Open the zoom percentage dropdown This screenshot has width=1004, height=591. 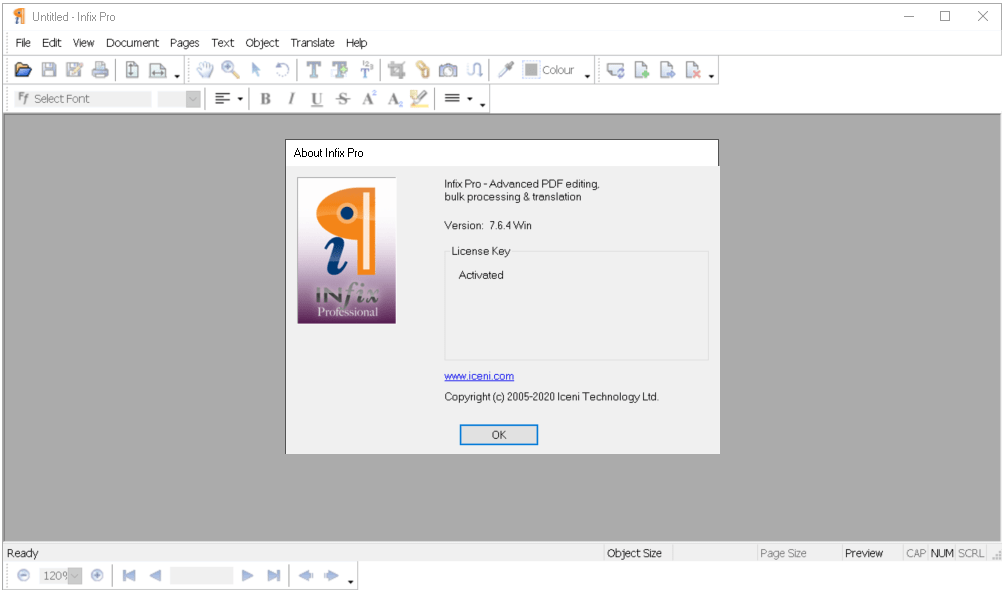pyautogui.click(x=75, y=576)
